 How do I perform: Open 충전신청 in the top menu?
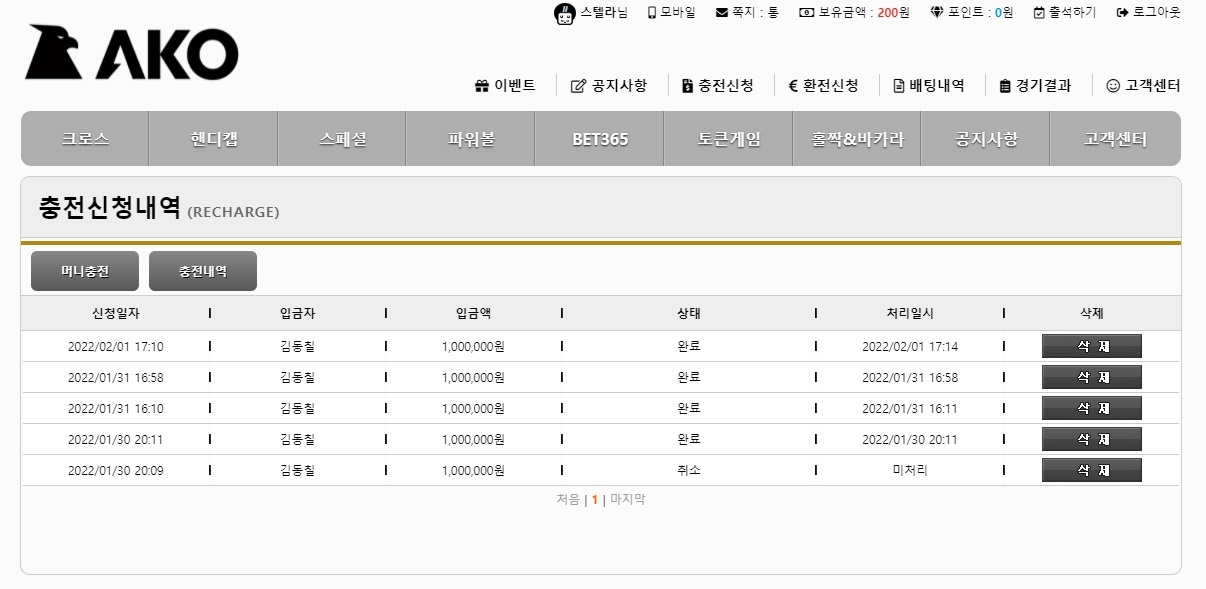717,86
